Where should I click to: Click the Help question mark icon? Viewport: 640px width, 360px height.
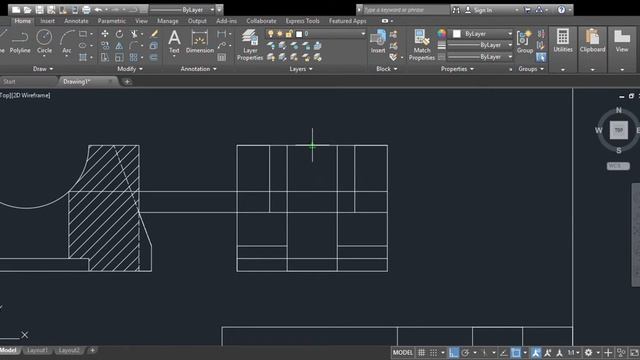561,9
